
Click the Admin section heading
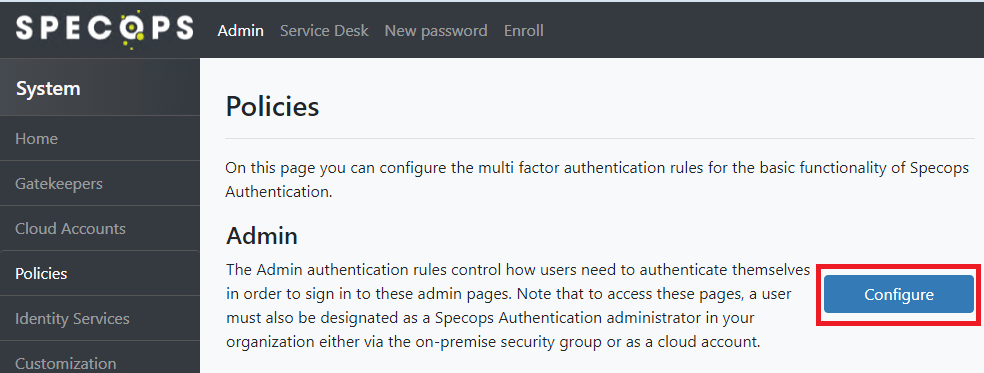[262, 236]
